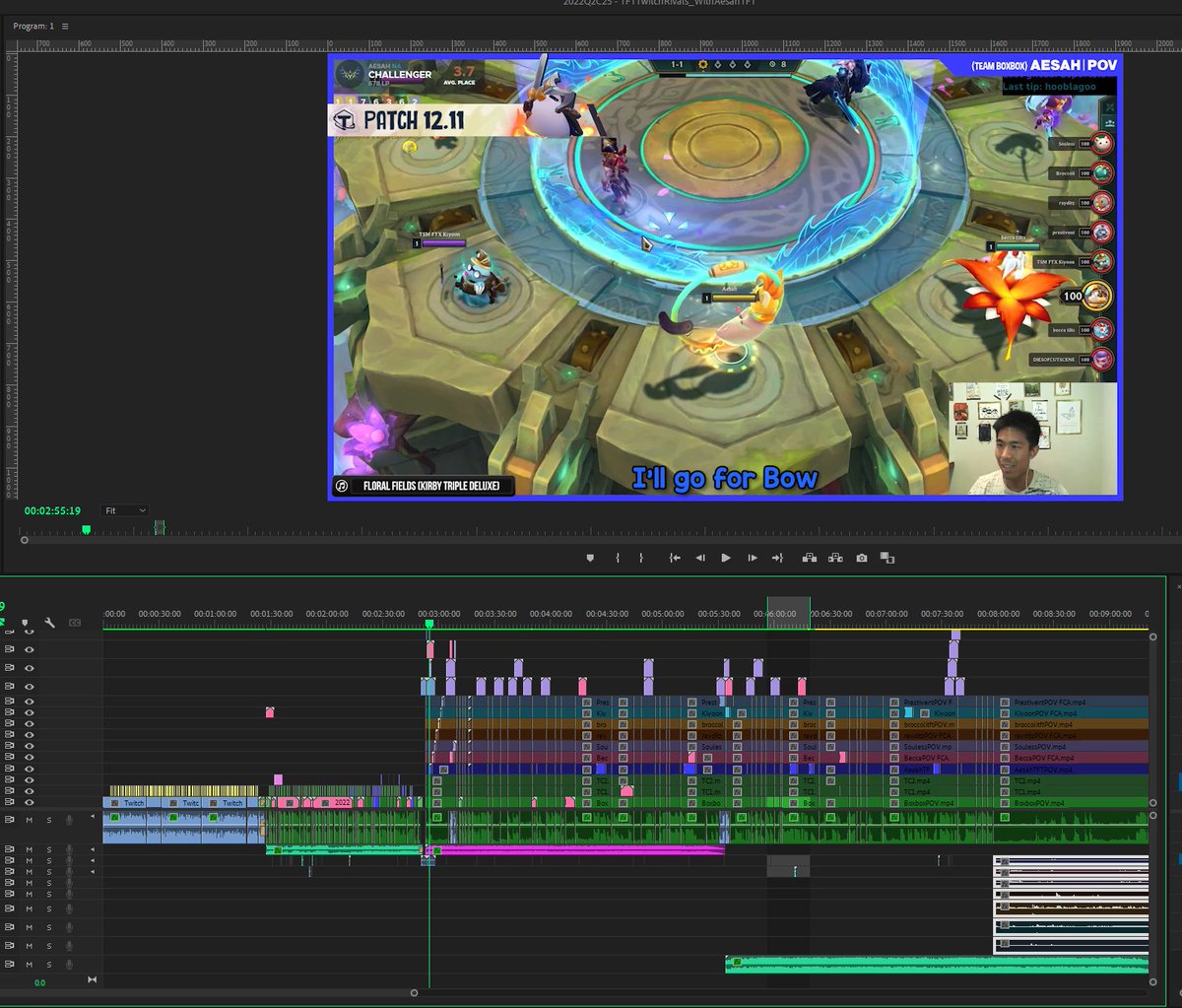
Task: Click the webcam picture-in-picture in preview
Action: [1033, 438]
